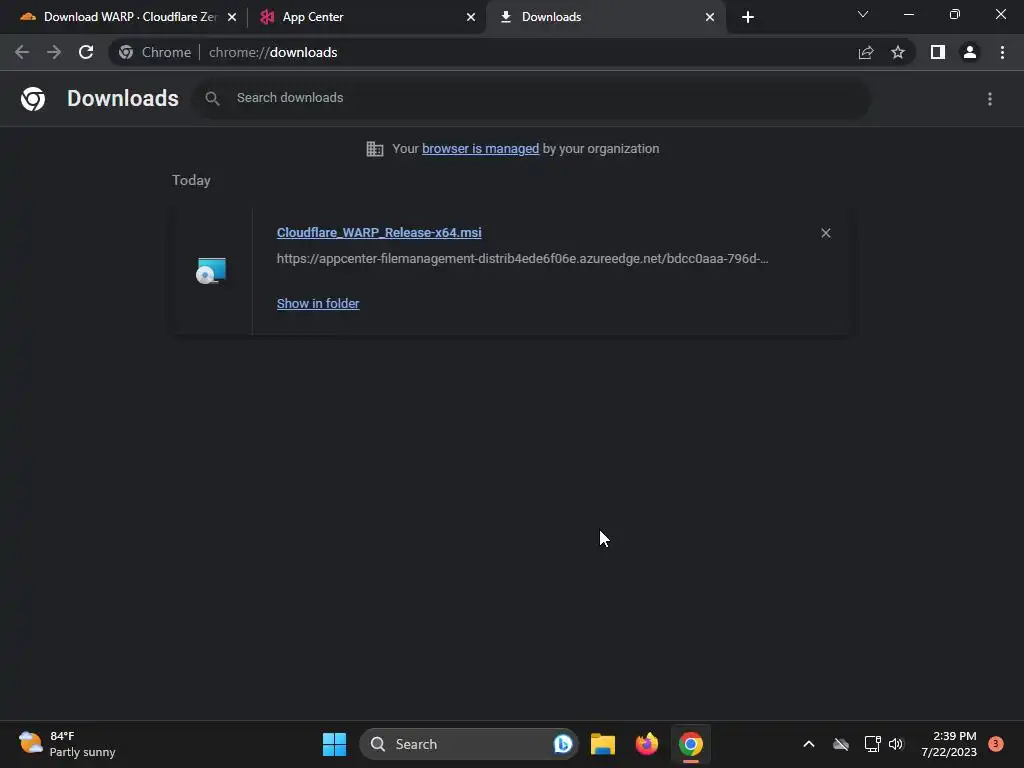Remove the Cloudflare WARP download from list
The image size is (1024, 768).
pos(825,233)
